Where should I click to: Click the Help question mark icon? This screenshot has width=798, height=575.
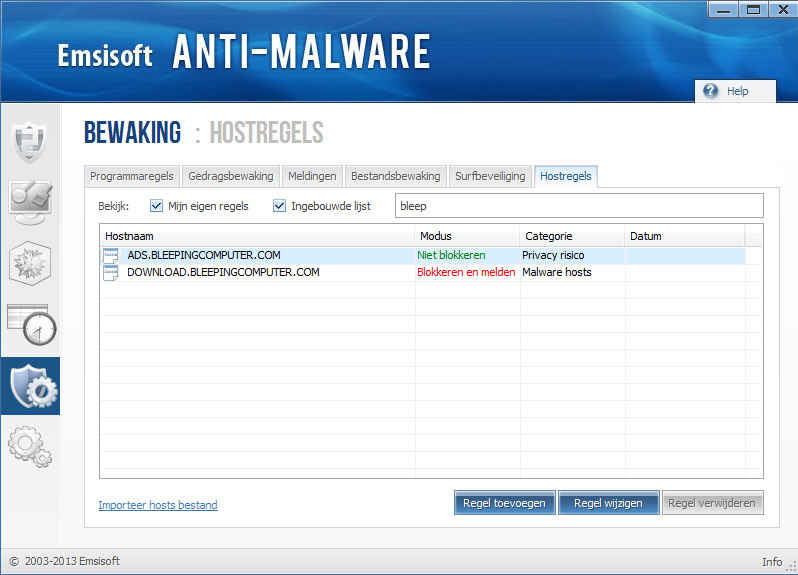710,91
